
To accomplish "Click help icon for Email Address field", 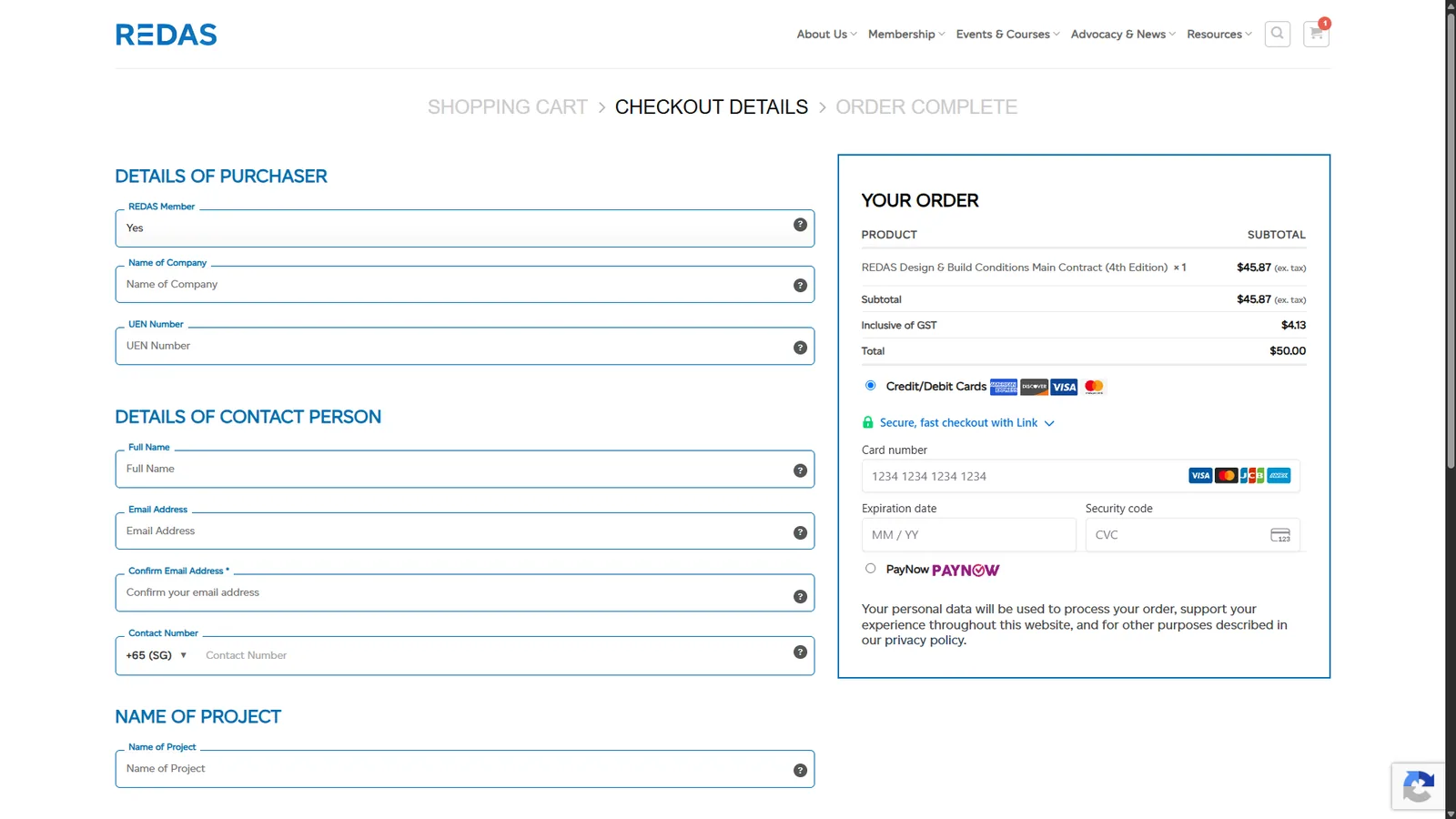I will point(800,533).
